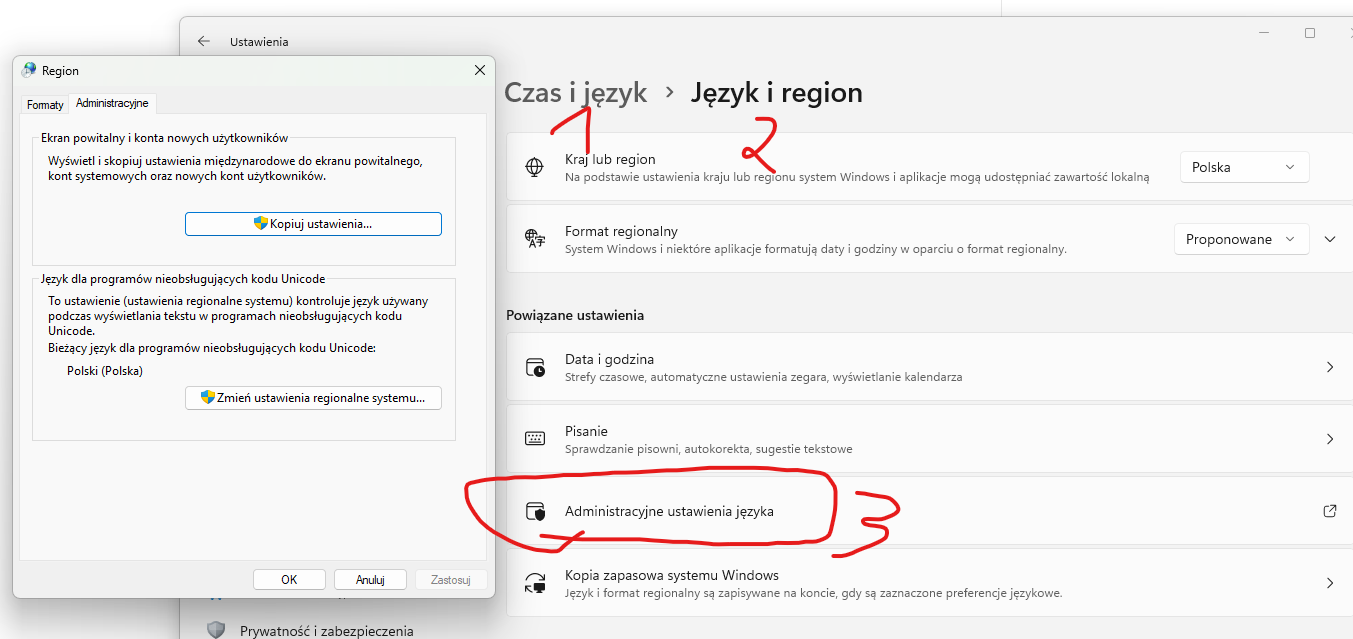Click the Kopia zapasowa systemu Windows sync icon
This screenshot has height=639, width=1353.
pos(535,583)
